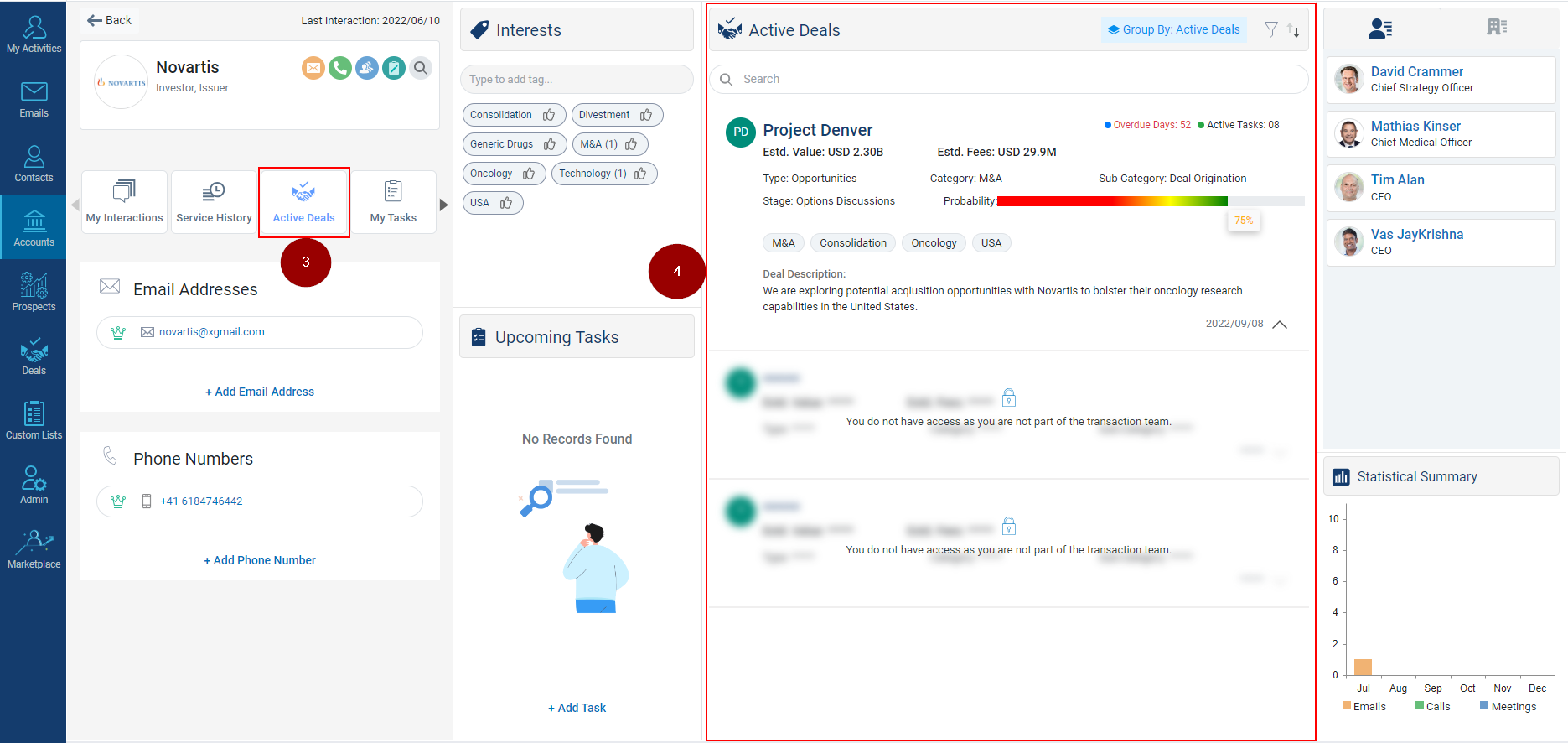
Task: Open the My Tasks tab
Action: tap(393, 202)
